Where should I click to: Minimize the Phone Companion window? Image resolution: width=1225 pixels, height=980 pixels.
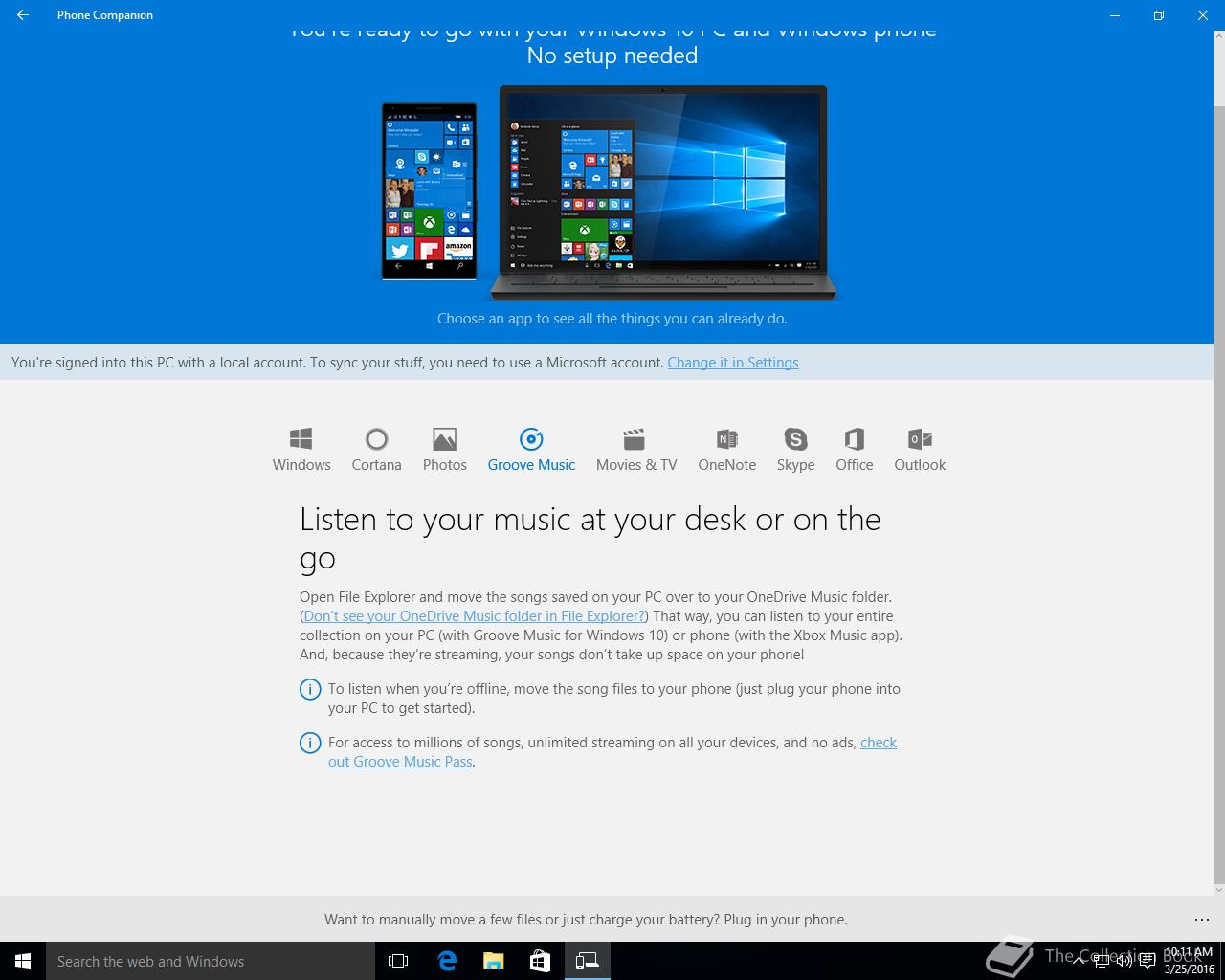(x=1115, y=15)
